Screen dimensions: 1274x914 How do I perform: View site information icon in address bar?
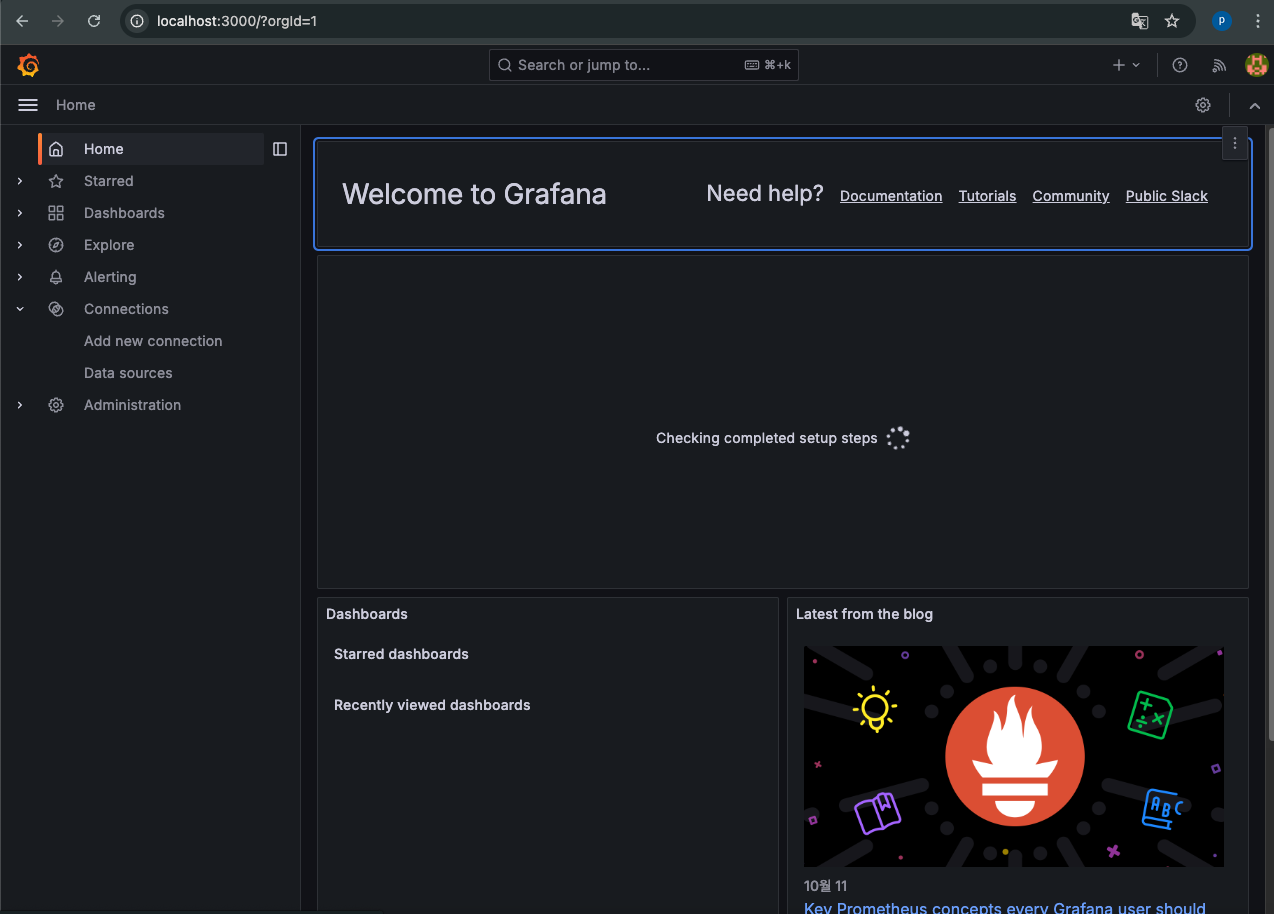click(137, 20)
